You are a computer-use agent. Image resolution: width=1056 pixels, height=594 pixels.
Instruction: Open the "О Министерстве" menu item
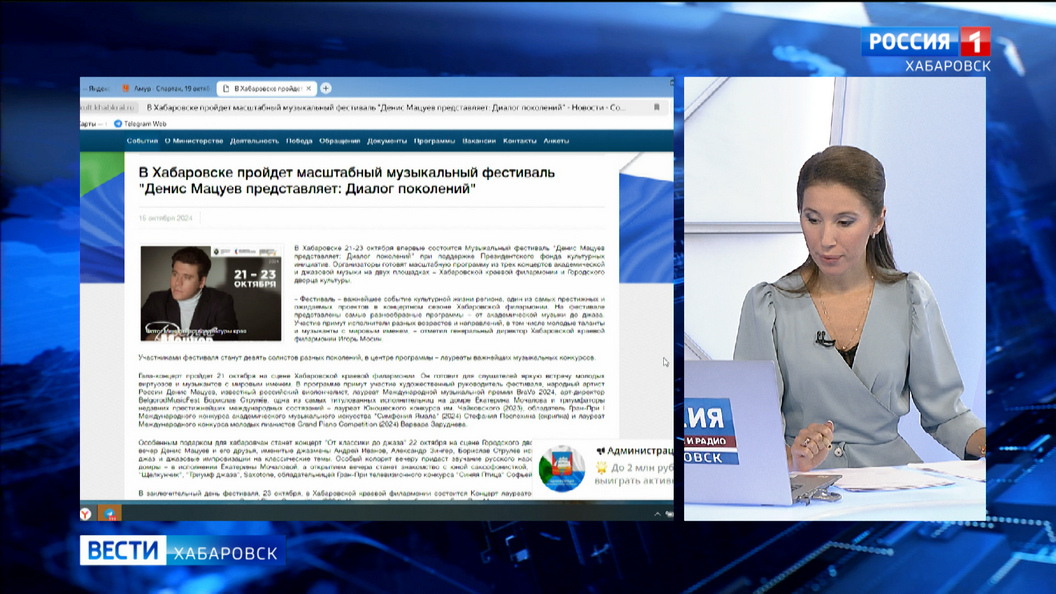[x=194, y=141]
